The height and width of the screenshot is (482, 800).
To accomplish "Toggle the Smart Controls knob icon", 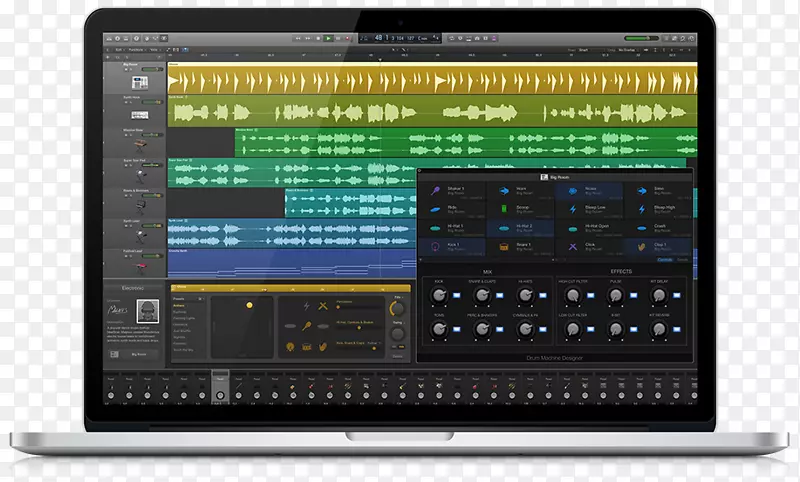I will [147, 38].
